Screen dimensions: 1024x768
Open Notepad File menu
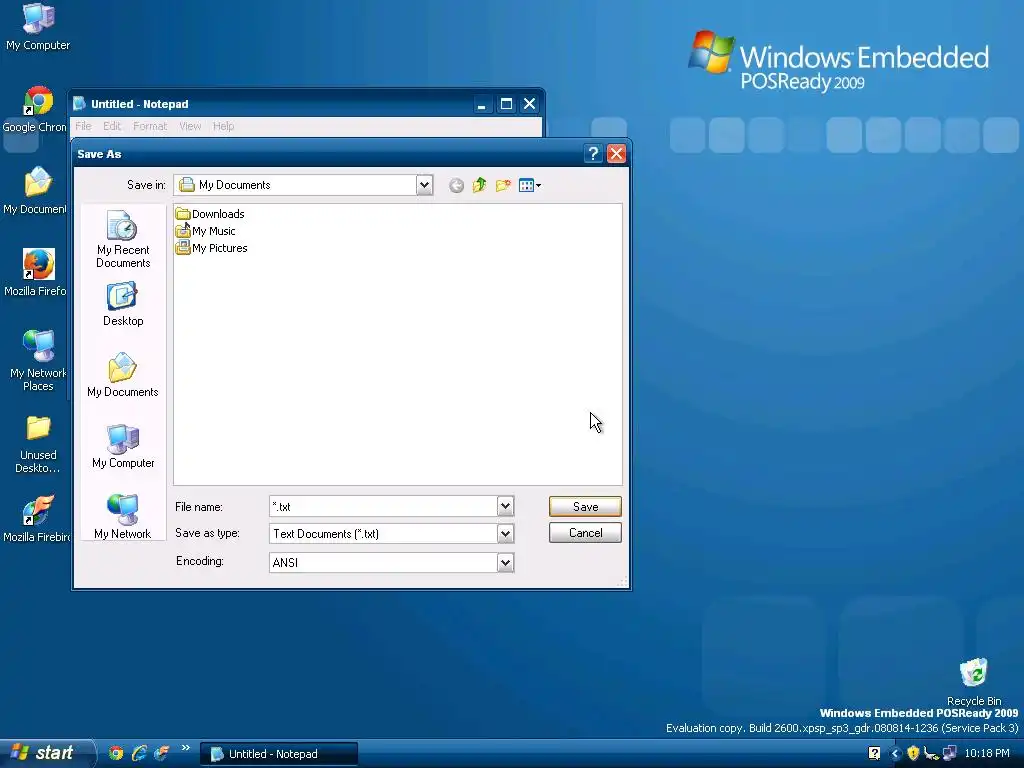(83, 126)
